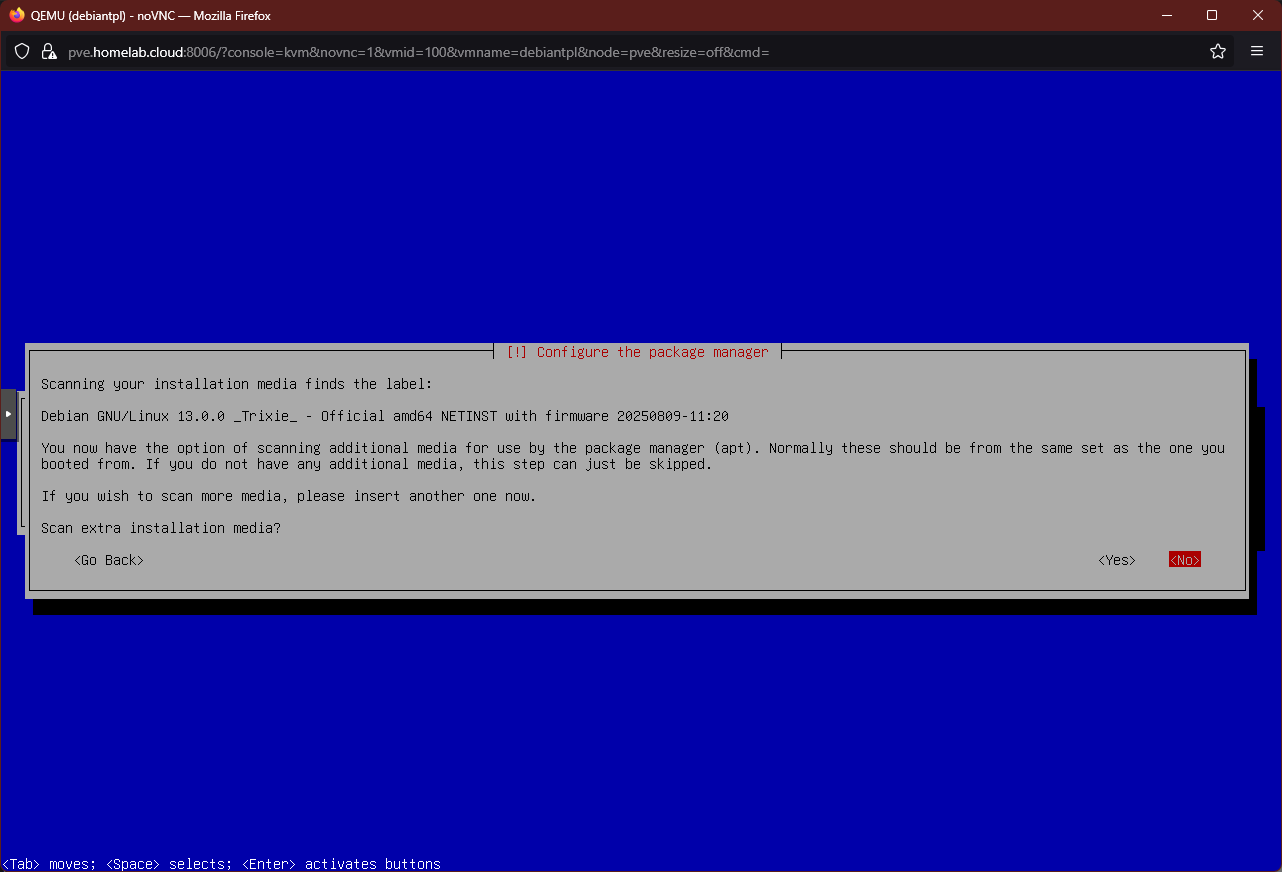
Task: Choose <Go Back> in the installer dialog
Action: coord(108,559)
